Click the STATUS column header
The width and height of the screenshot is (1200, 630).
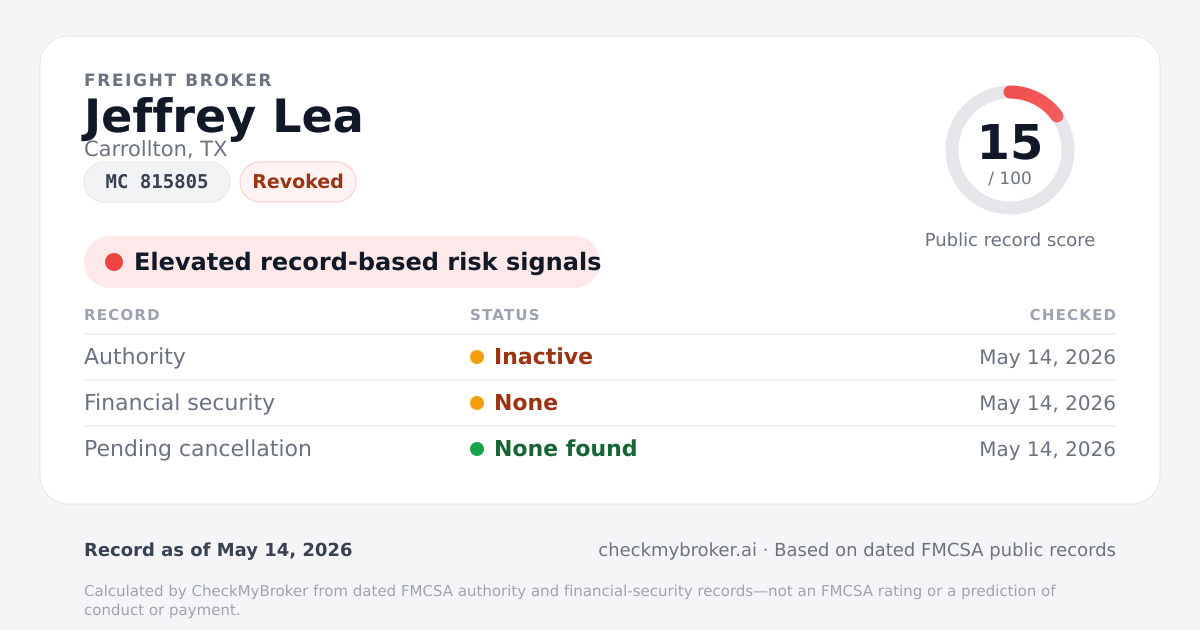coord(505,315)
